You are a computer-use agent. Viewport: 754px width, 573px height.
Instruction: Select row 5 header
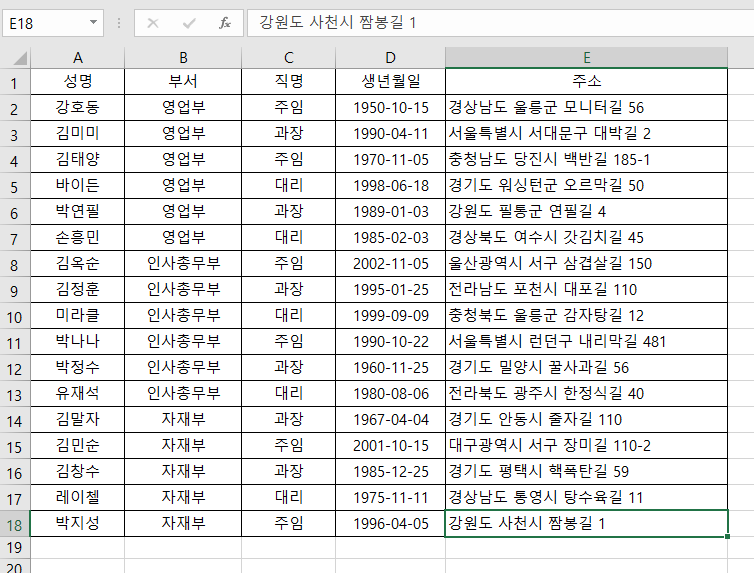pos(14,187)
